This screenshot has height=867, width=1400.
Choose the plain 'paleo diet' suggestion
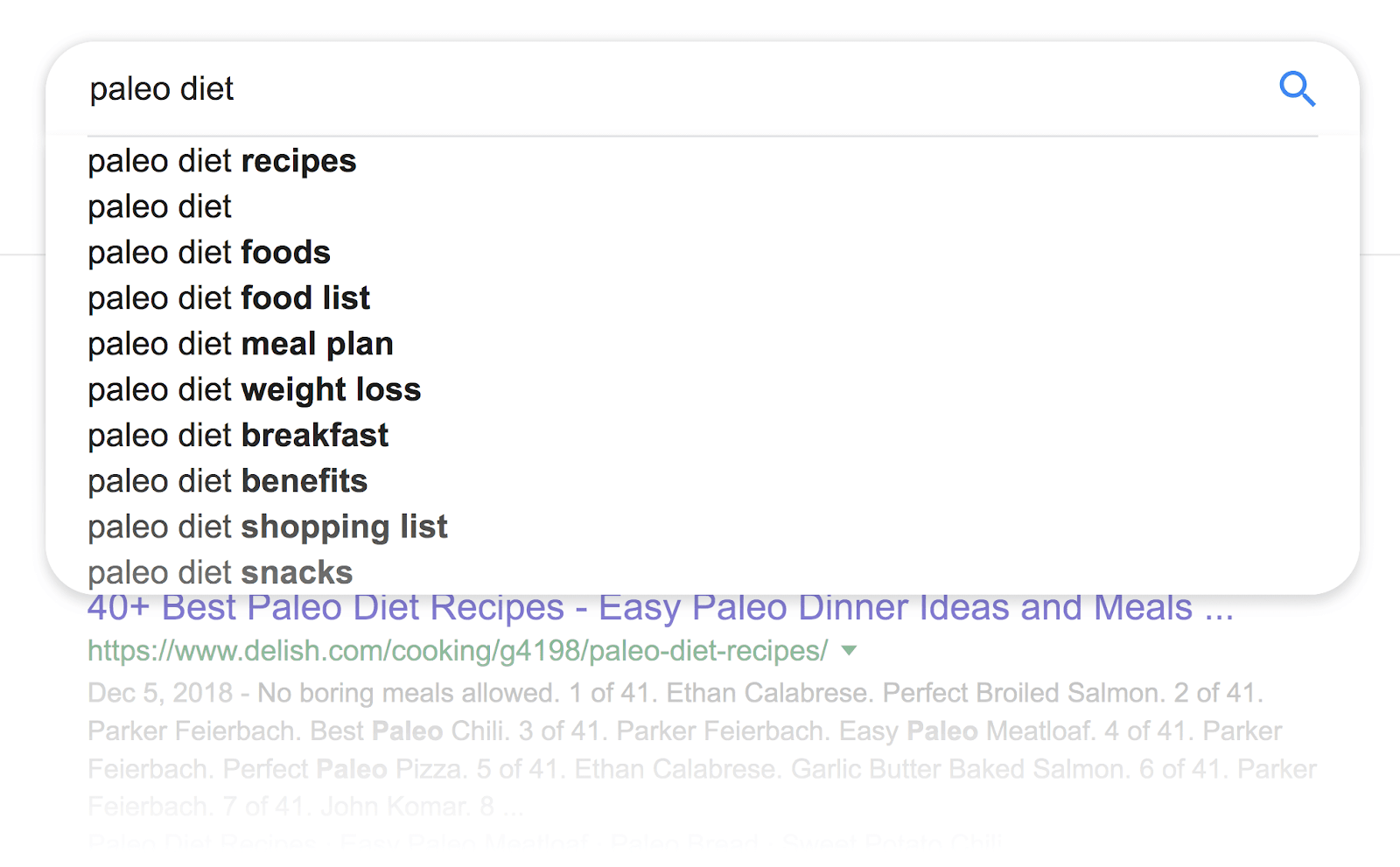point(160,207)
